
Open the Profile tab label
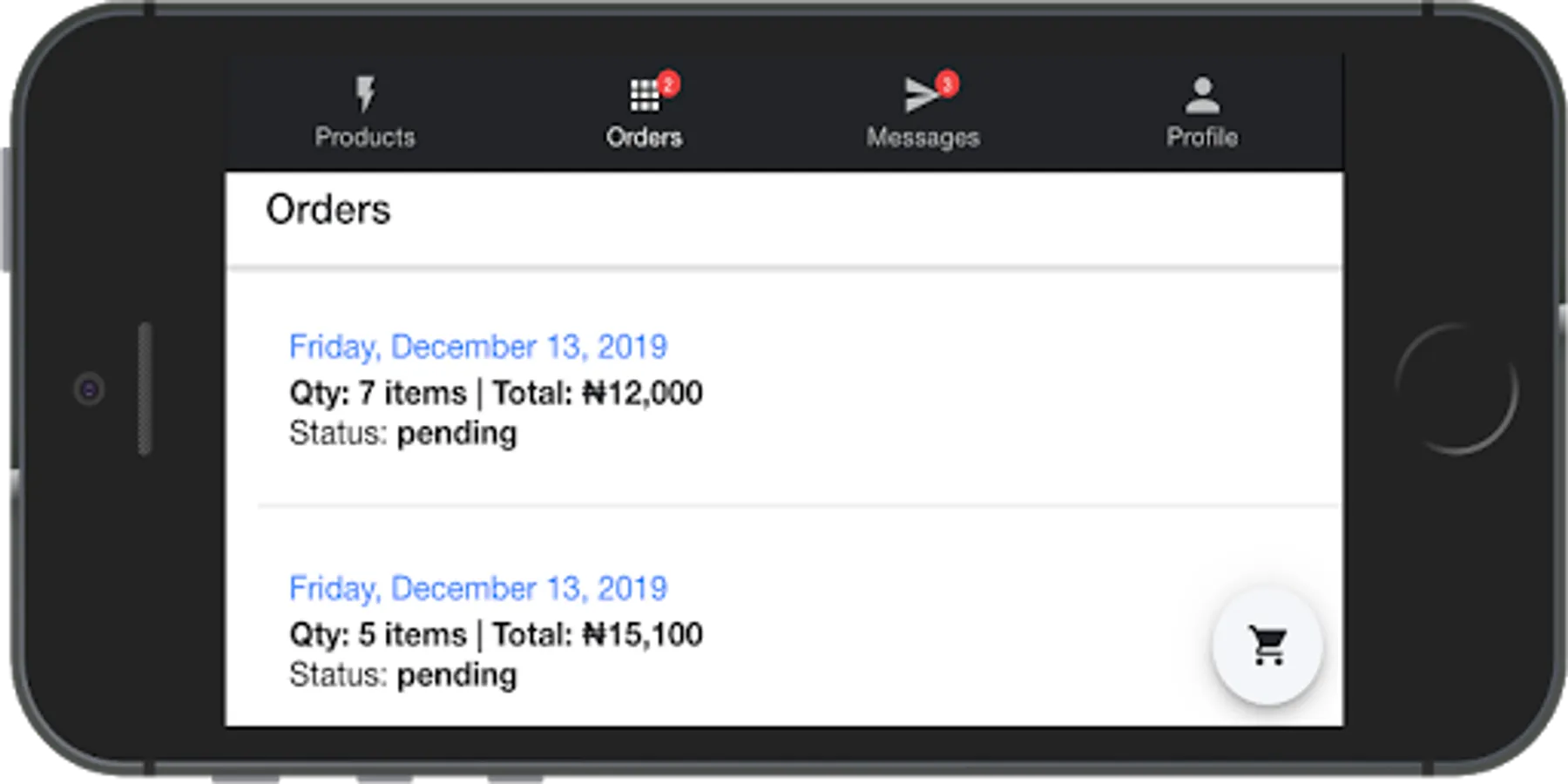point(1202,138)
